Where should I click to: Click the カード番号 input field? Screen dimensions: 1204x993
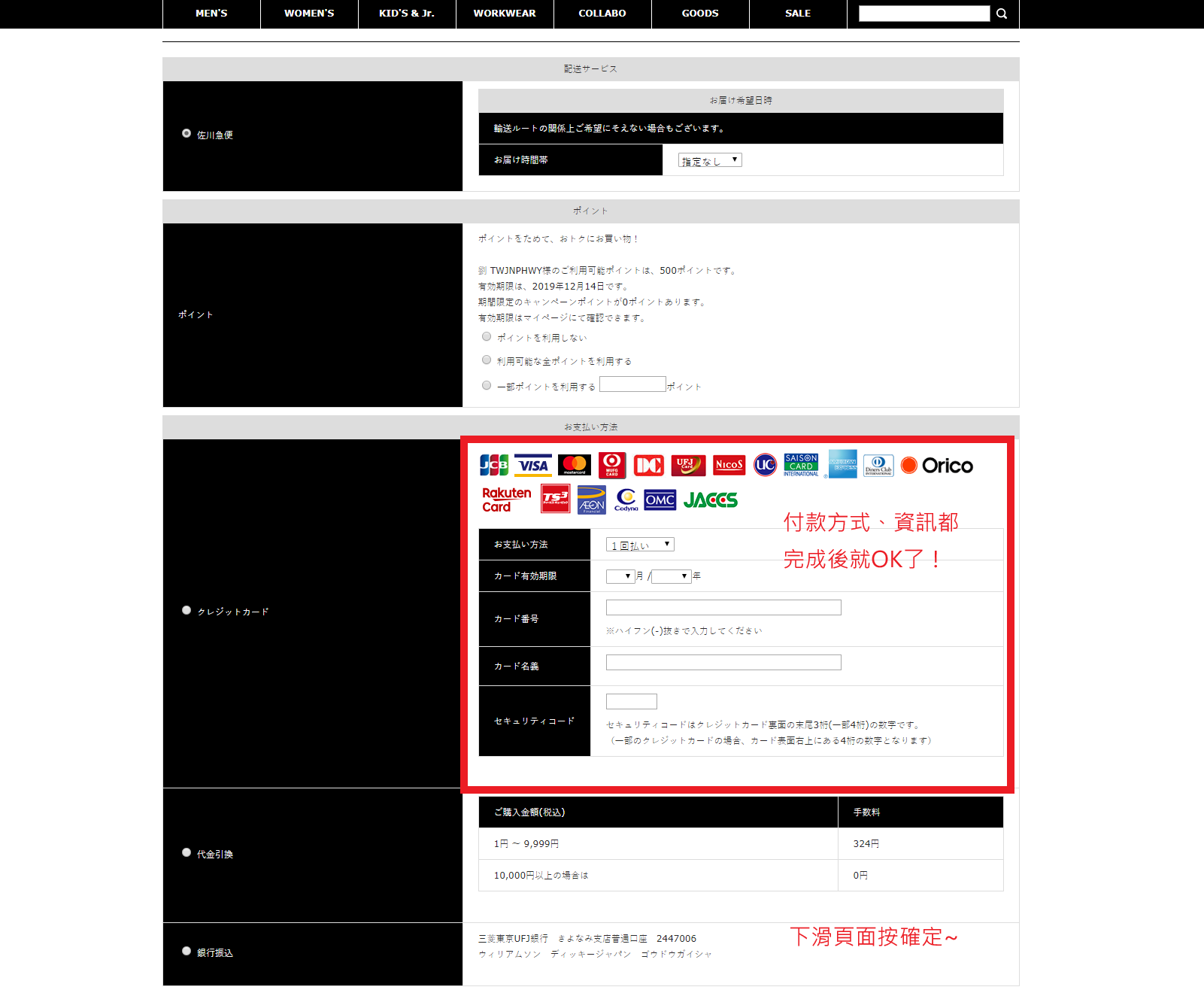[x=723, y=608]
